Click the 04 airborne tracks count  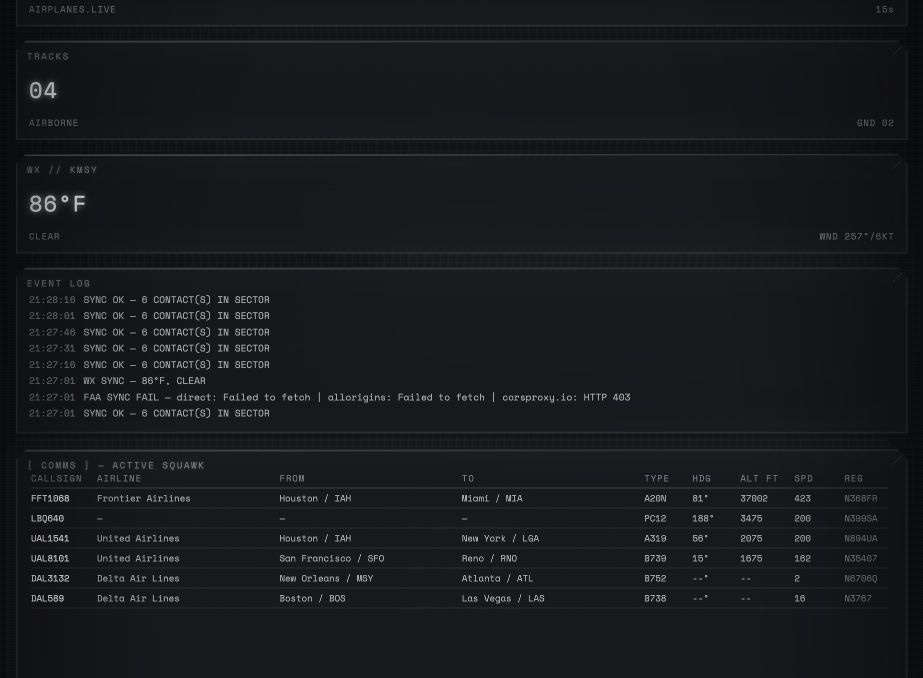click(x=43, y=91)
